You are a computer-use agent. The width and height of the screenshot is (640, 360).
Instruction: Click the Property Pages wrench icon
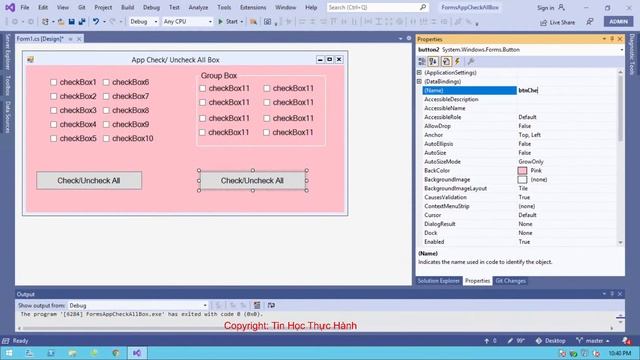coord(471,62)
